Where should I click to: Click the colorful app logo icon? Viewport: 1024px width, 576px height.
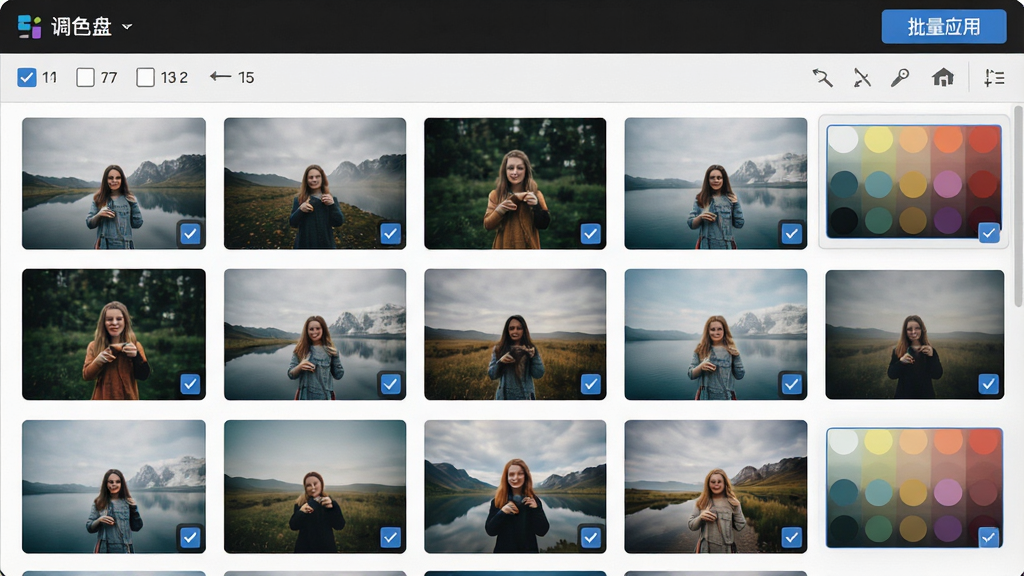pyautogui.click(x=29, y=27)
